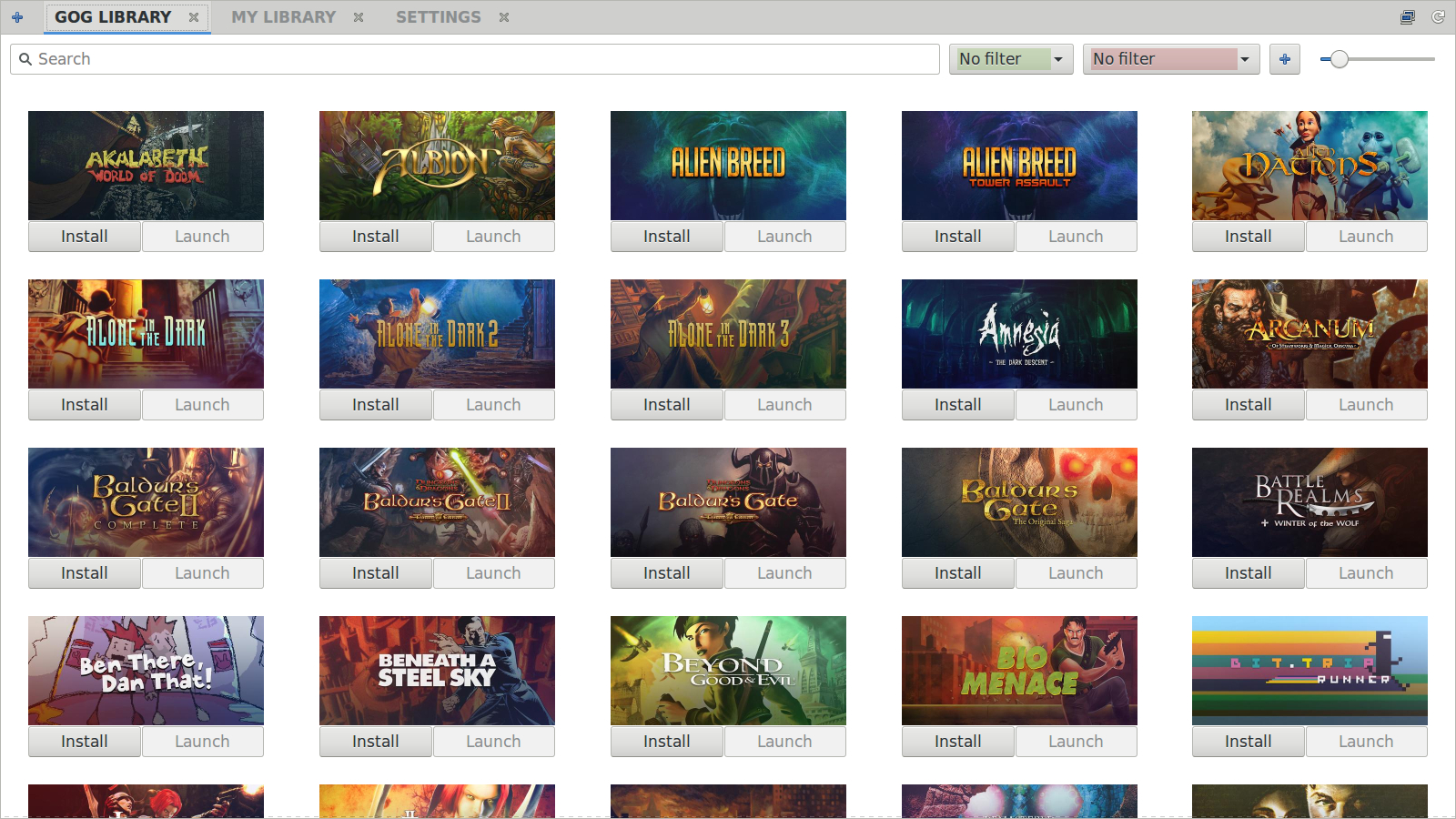Open the Bio Menace cover
The height and width of the screenshot is (819, 1456).
tap(1019, 671)
